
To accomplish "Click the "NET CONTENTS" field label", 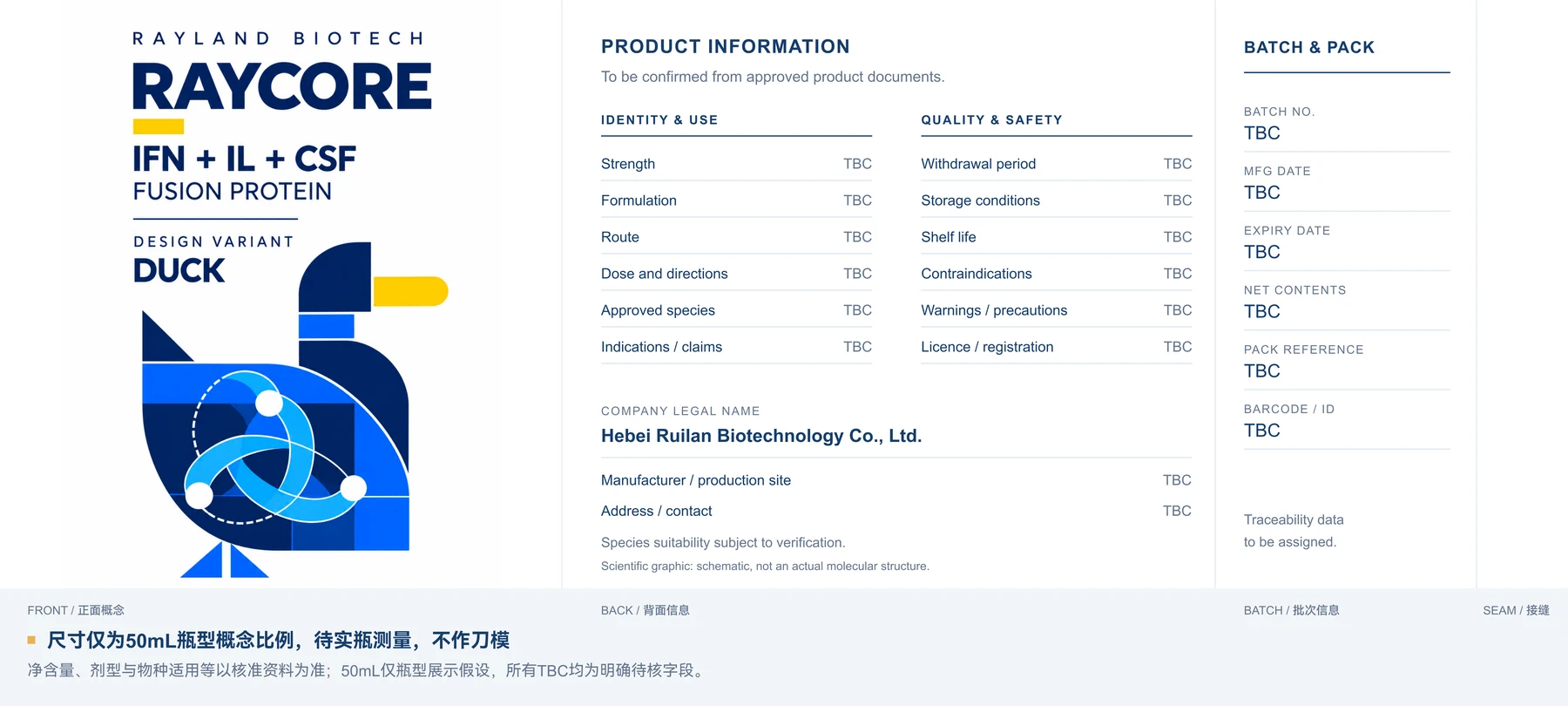I will pos(1295,290).
